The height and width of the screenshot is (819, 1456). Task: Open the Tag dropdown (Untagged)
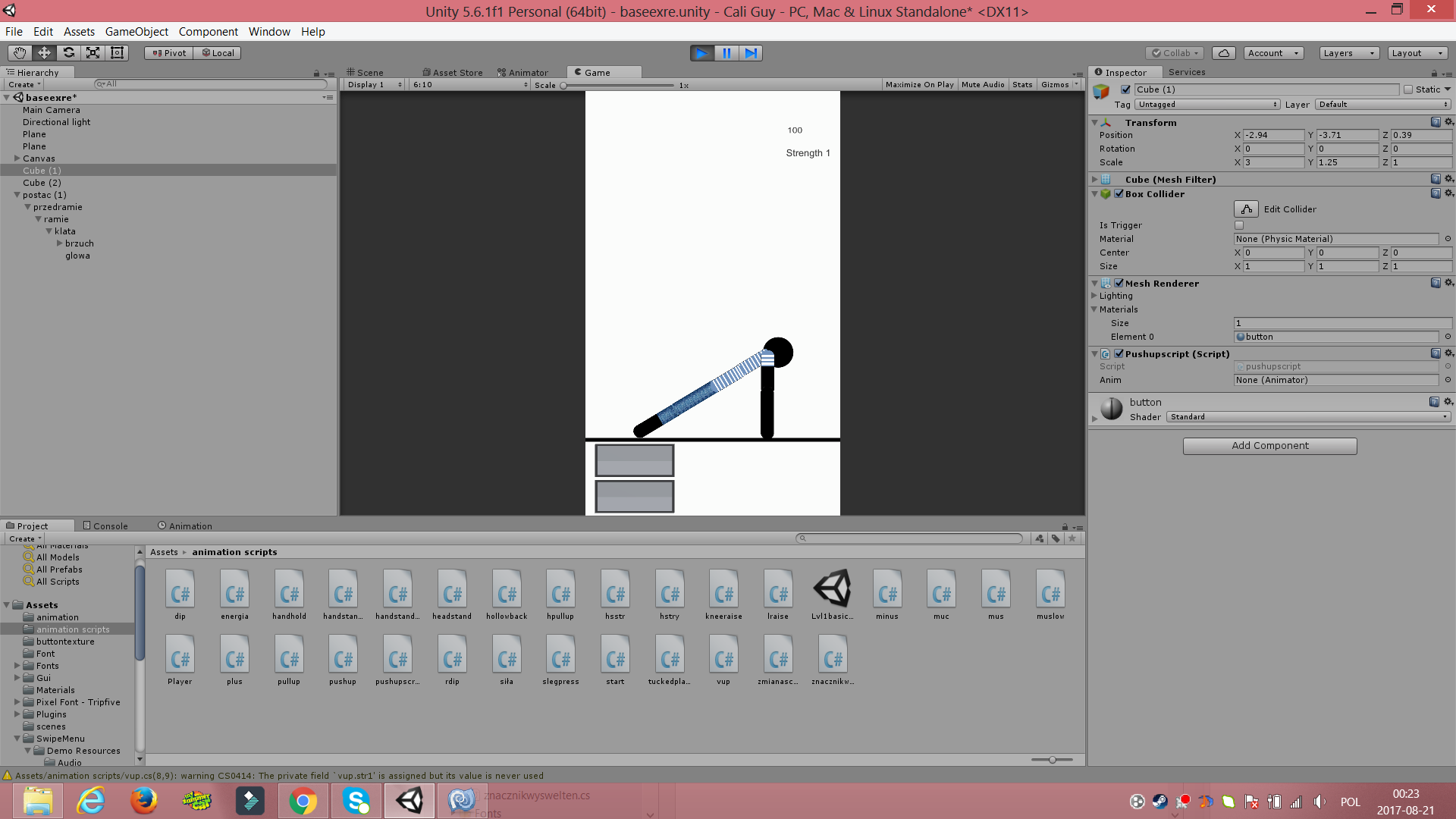click(1208, 105)
